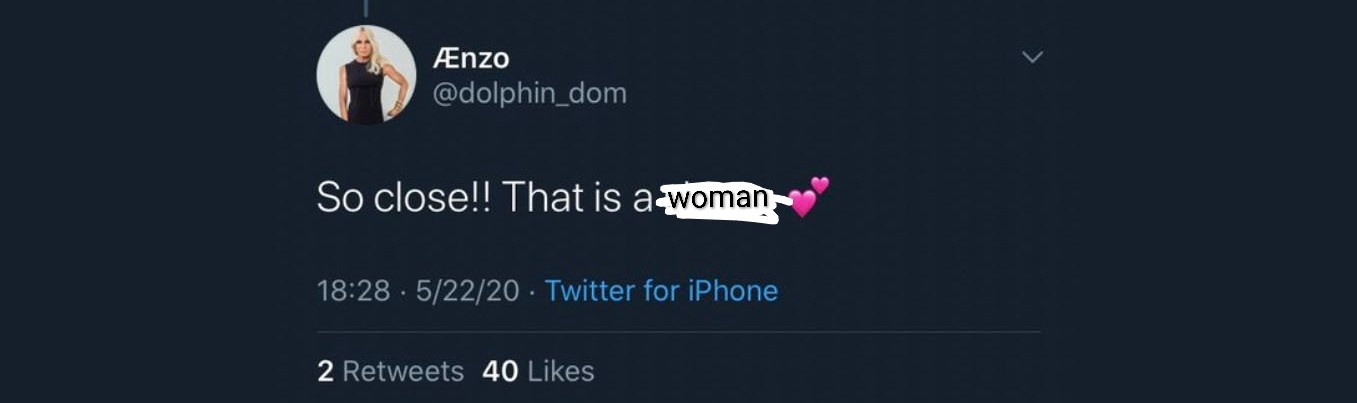Viewport: 1357px width, 403px height.
Task: View the 2 Retweets list
Action: click(390, 371)
